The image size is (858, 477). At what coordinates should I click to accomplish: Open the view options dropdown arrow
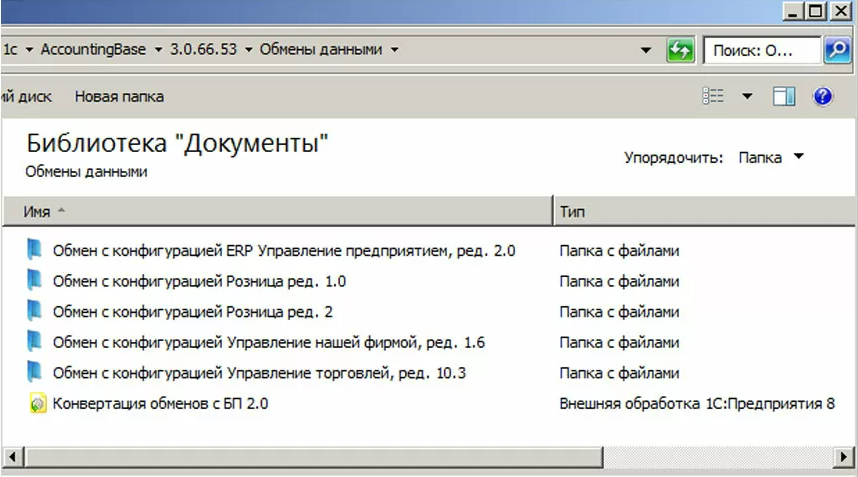(747, 97)
